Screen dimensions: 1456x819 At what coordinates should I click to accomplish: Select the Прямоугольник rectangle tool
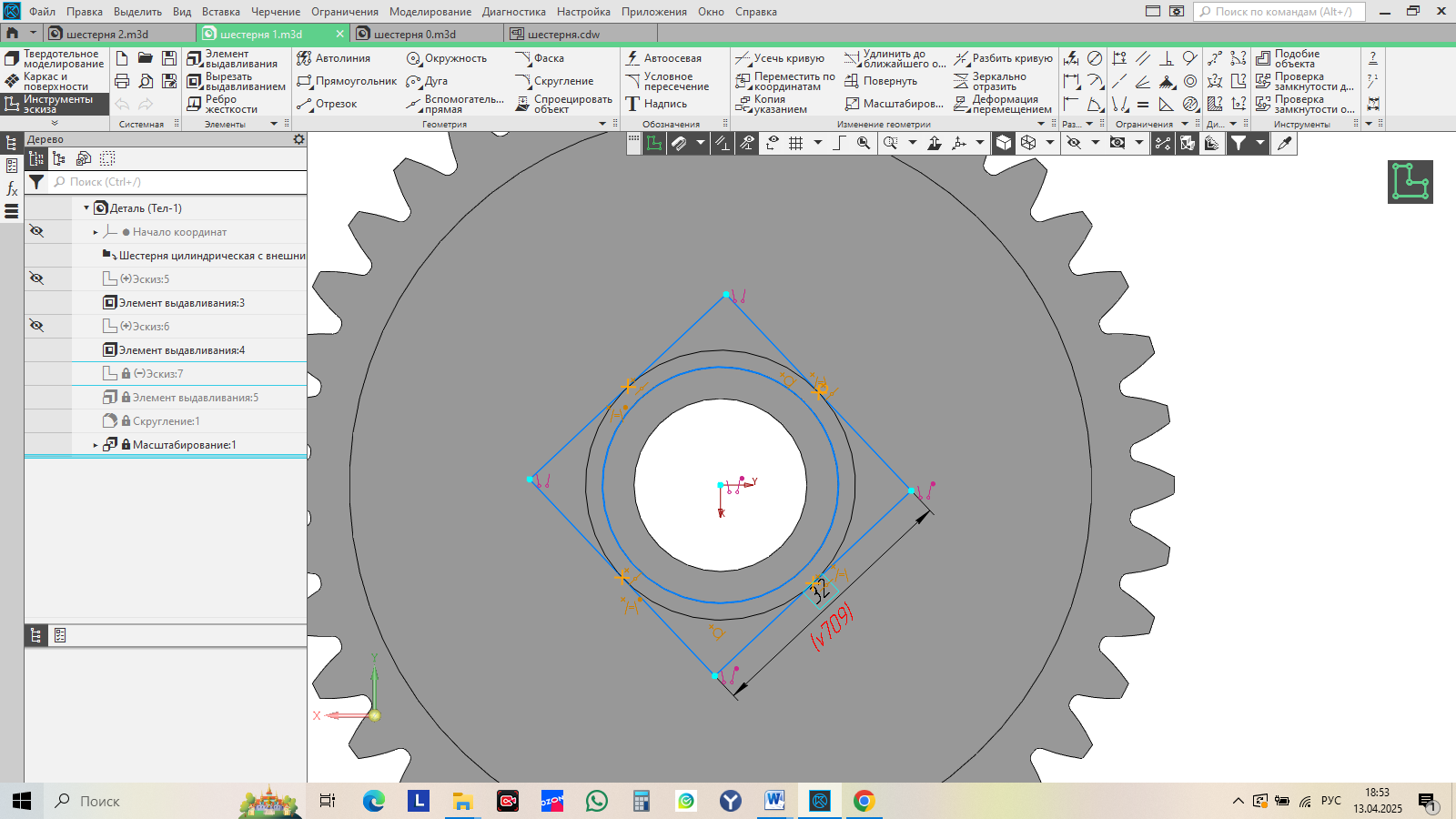(x=347, y=81)
